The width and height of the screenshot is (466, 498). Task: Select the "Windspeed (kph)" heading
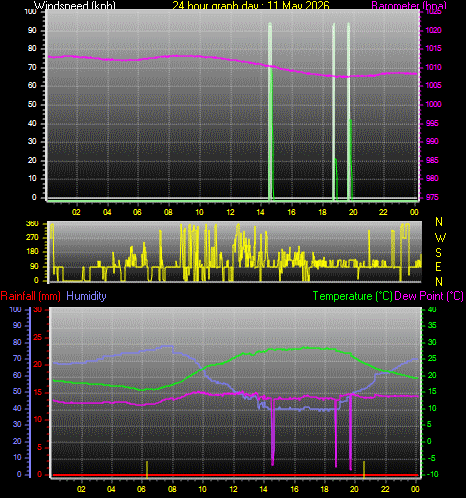click(x=75, y=5)
